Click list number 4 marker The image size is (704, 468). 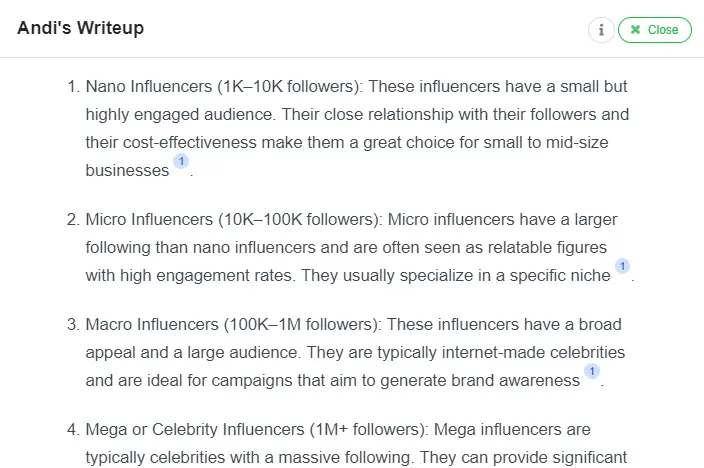click(x=73, y=429)
